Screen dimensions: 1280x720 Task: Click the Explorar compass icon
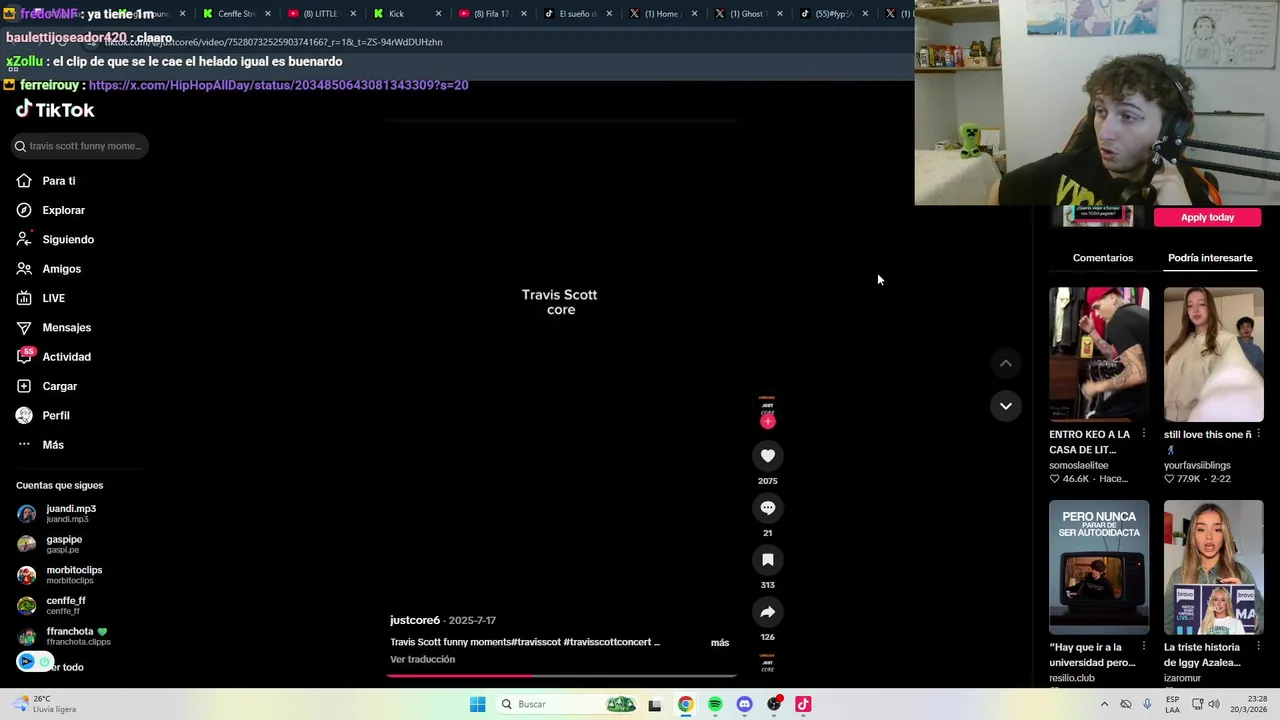(x=24, y=210)
